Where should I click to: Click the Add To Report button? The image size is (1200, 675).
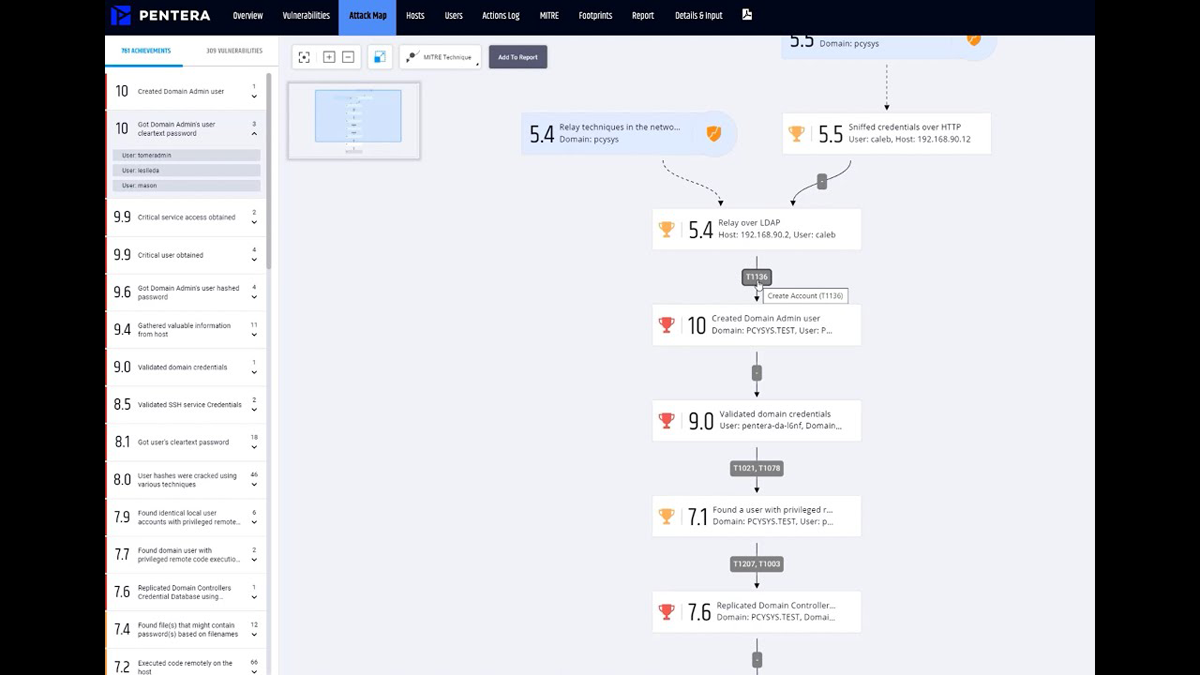[x=518, y=57]
